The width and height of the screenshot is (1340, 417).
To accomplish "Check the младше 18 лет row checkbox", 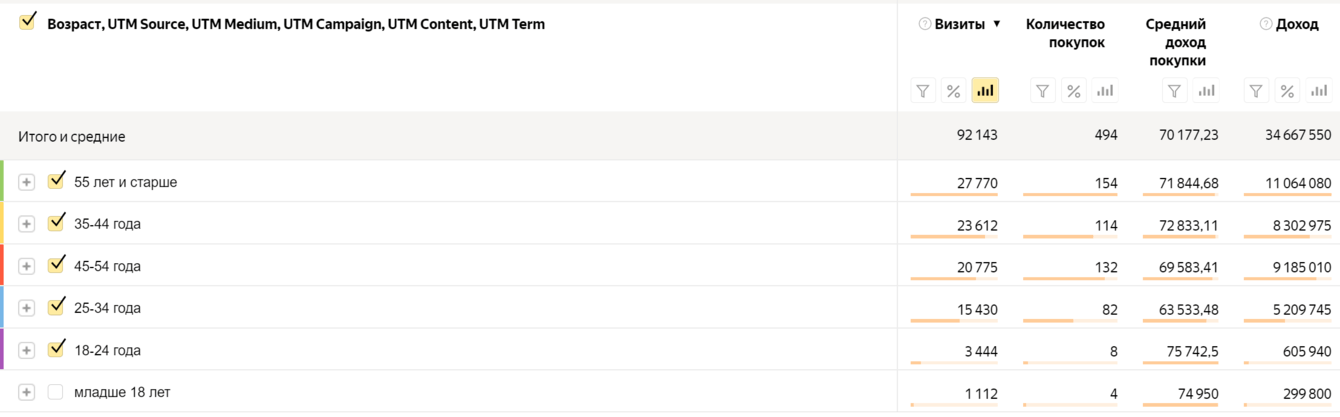I will click(x=56, y=392).
